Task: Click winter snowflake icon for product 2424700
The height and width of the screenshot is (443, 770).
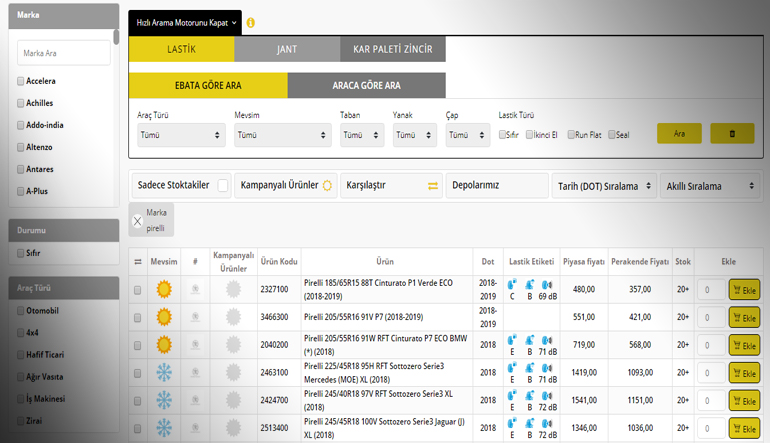Action: click(164, 400)
